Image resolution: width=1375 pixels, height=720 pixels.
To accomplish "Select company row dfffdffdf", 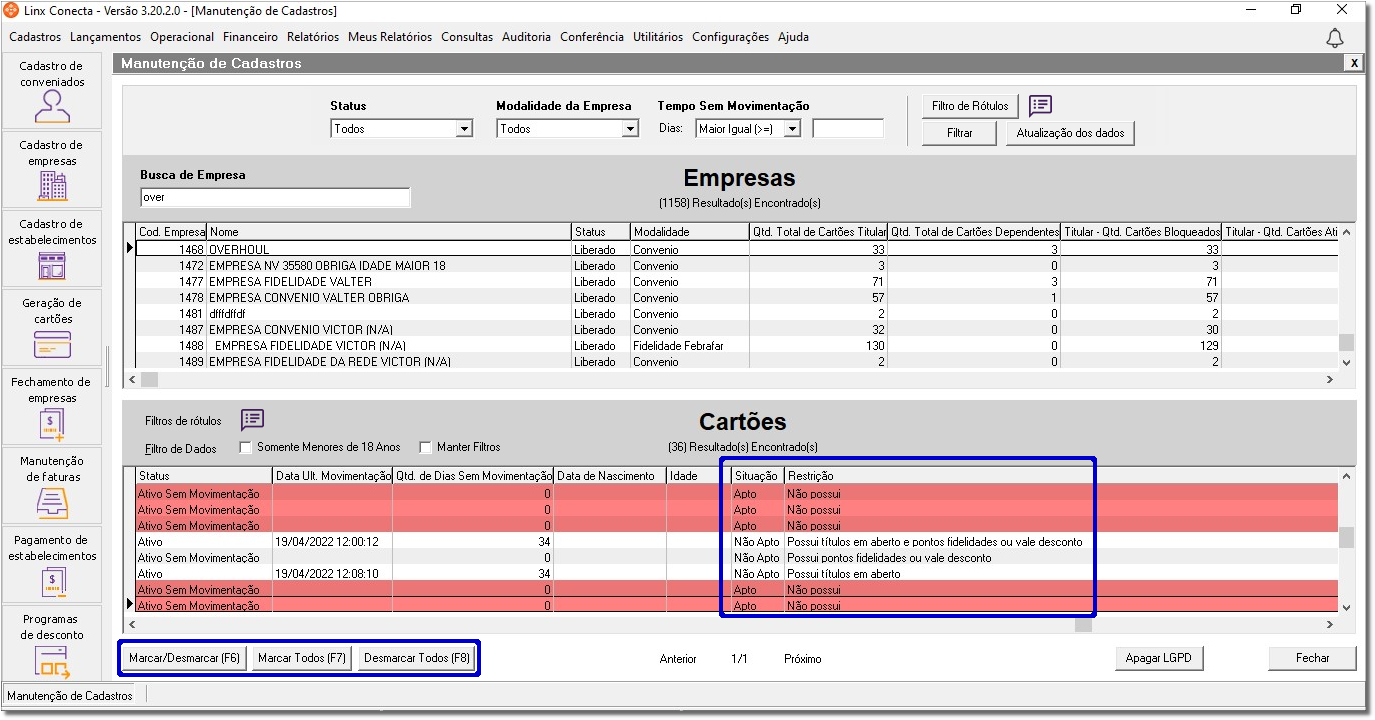I will click(x=737, y=314).
